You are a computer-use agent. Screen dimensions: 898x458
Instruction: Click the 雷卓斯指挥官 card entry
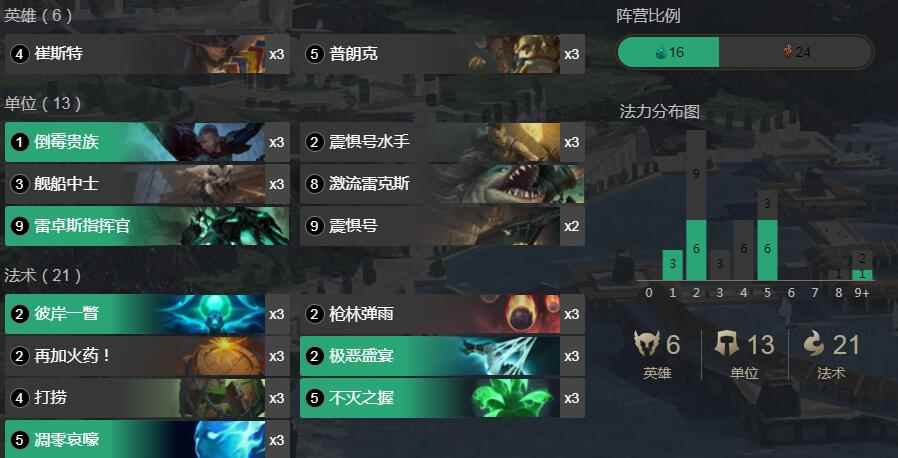click(x=147, y=226)
